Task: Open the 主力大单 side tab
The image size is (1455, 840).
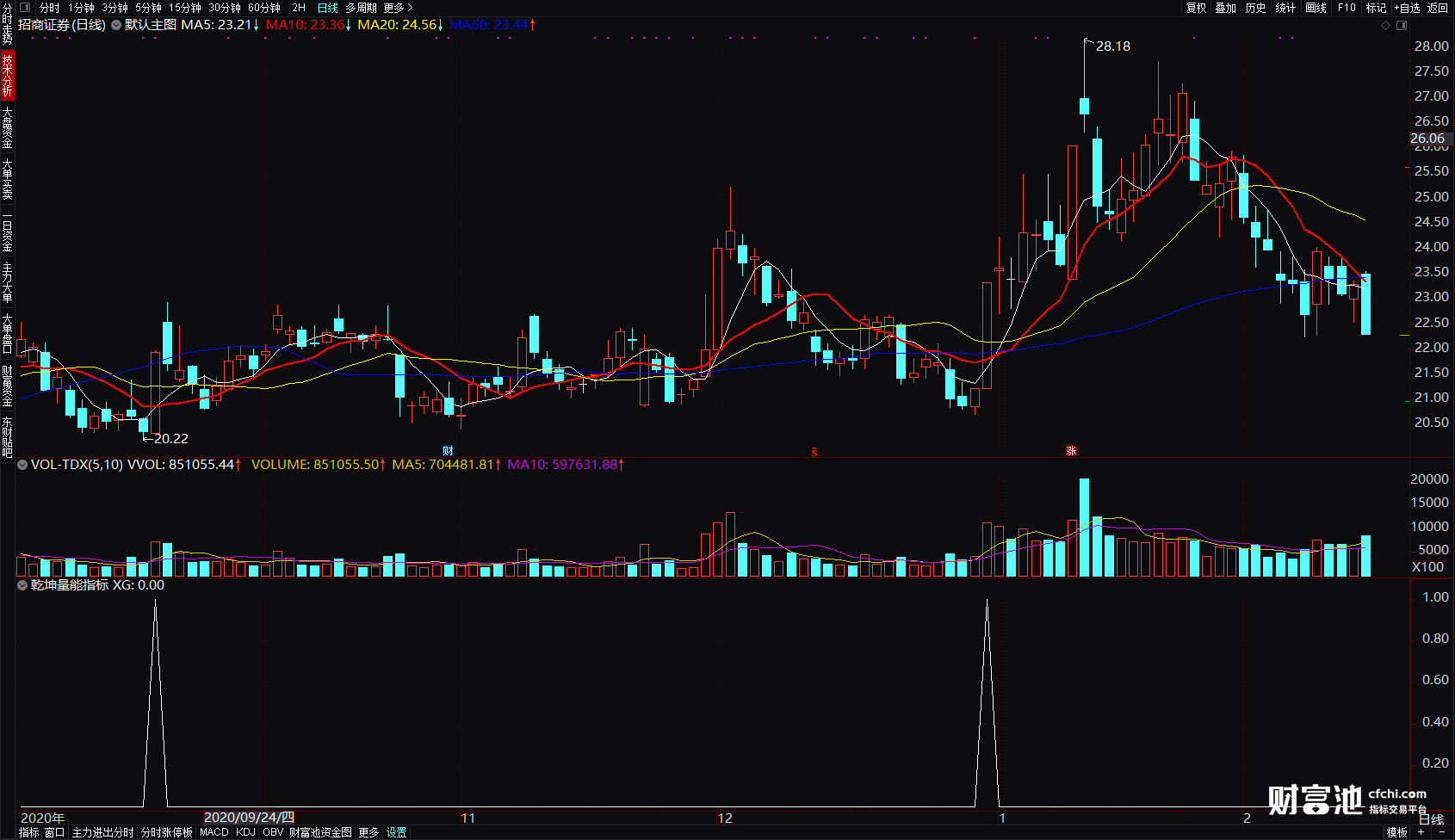Action: tap(7, 282)
